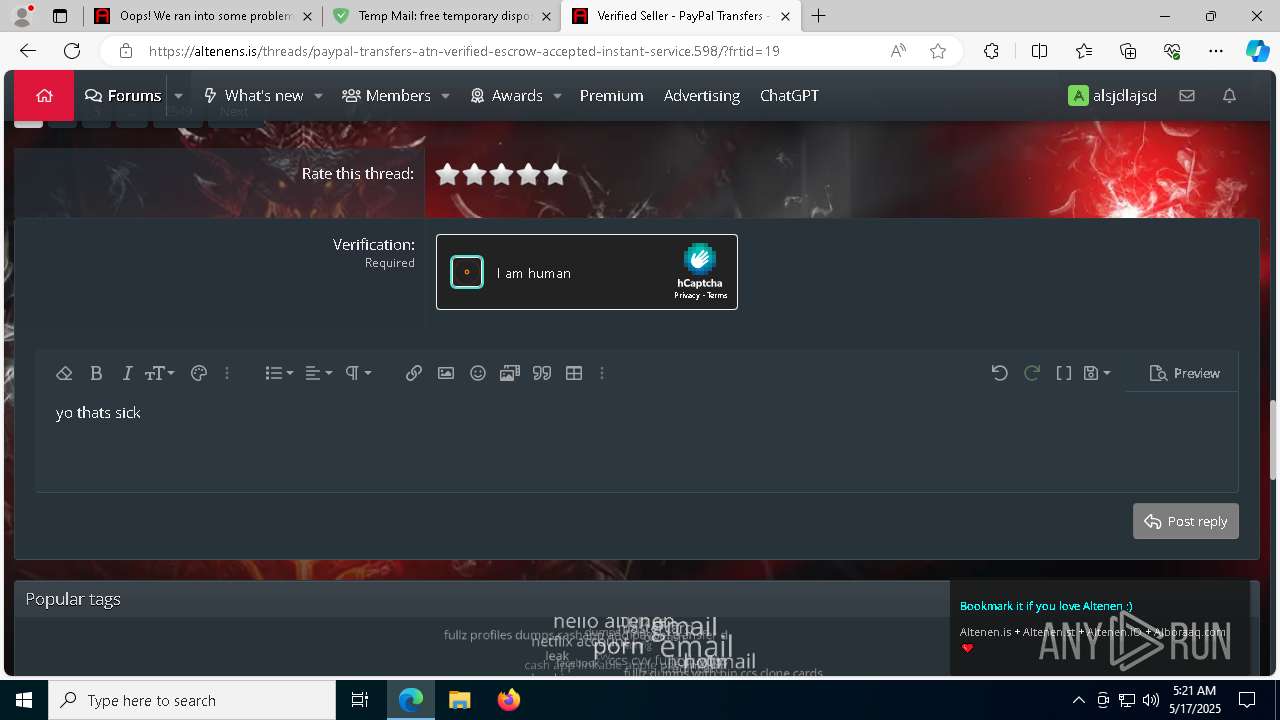Open the alerts bell icon
Screen dimensions: 1280x720
[x=1230, y=95]
